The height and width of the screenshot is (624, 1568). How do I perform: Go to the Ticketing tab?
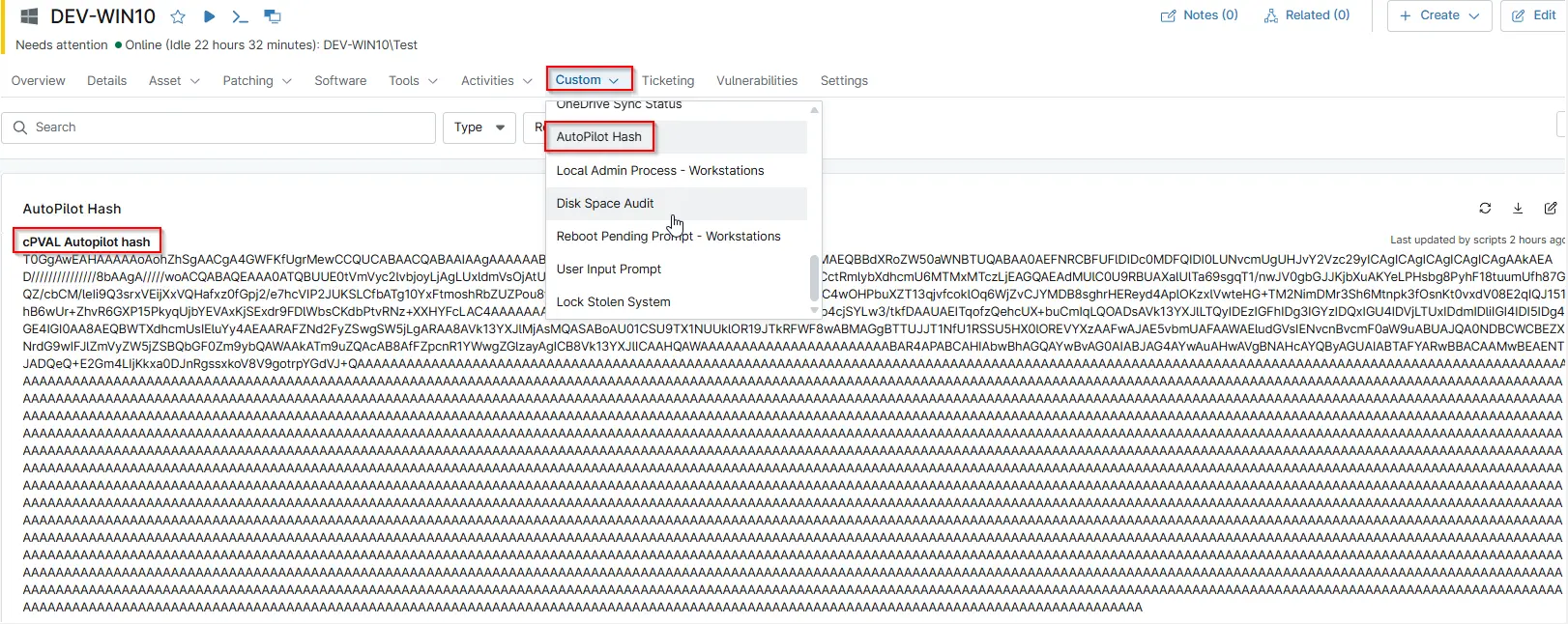point(667,81)
